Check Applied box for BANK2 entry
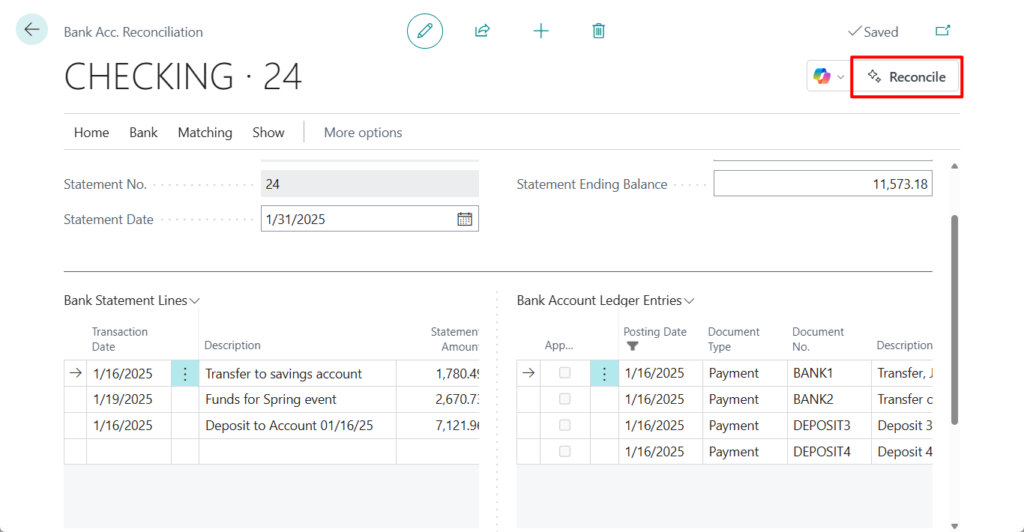Image resolution: width=1024 pixels, height=532 pixels. [565, 399]
